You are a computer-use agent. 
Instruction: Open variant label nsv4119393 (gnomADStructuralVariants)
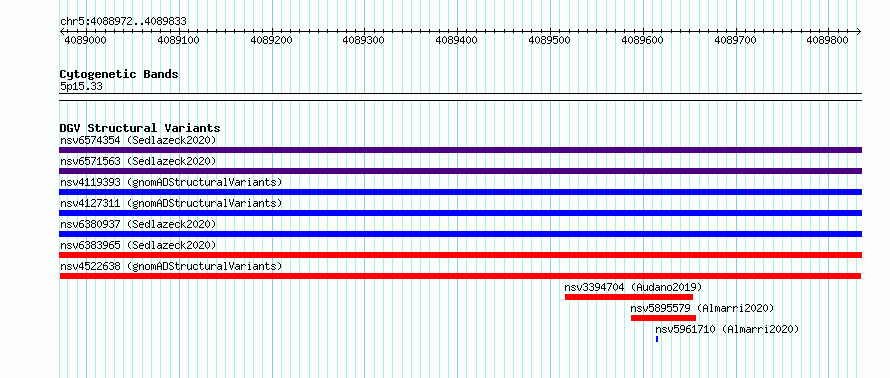coord(171,182)
